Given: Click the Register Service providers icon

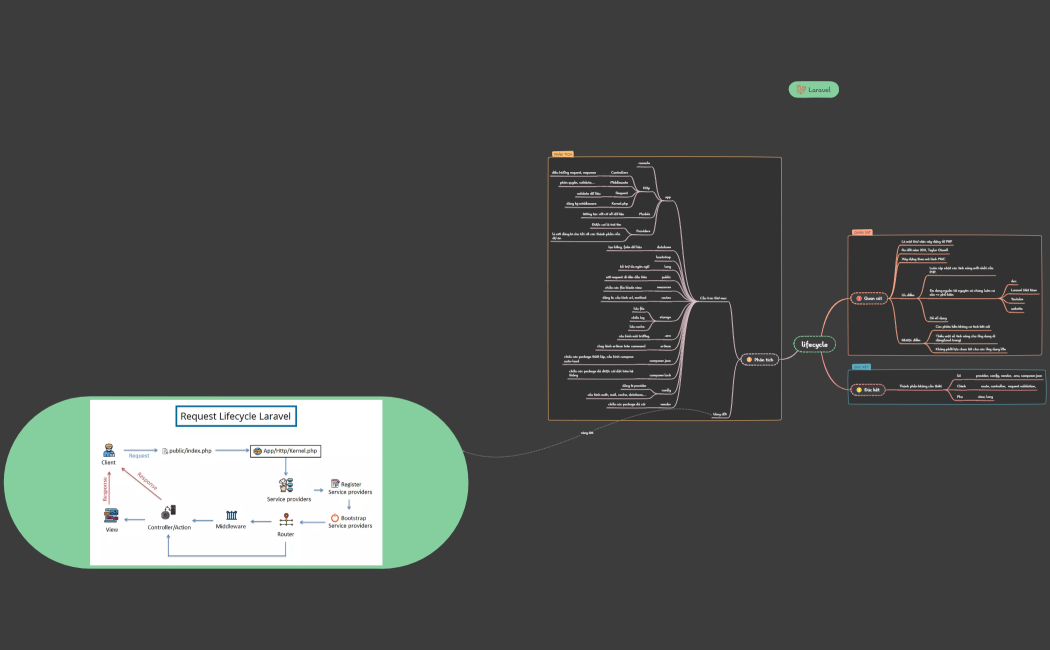Looking at the screenshot, I should [x=335, y=483].
